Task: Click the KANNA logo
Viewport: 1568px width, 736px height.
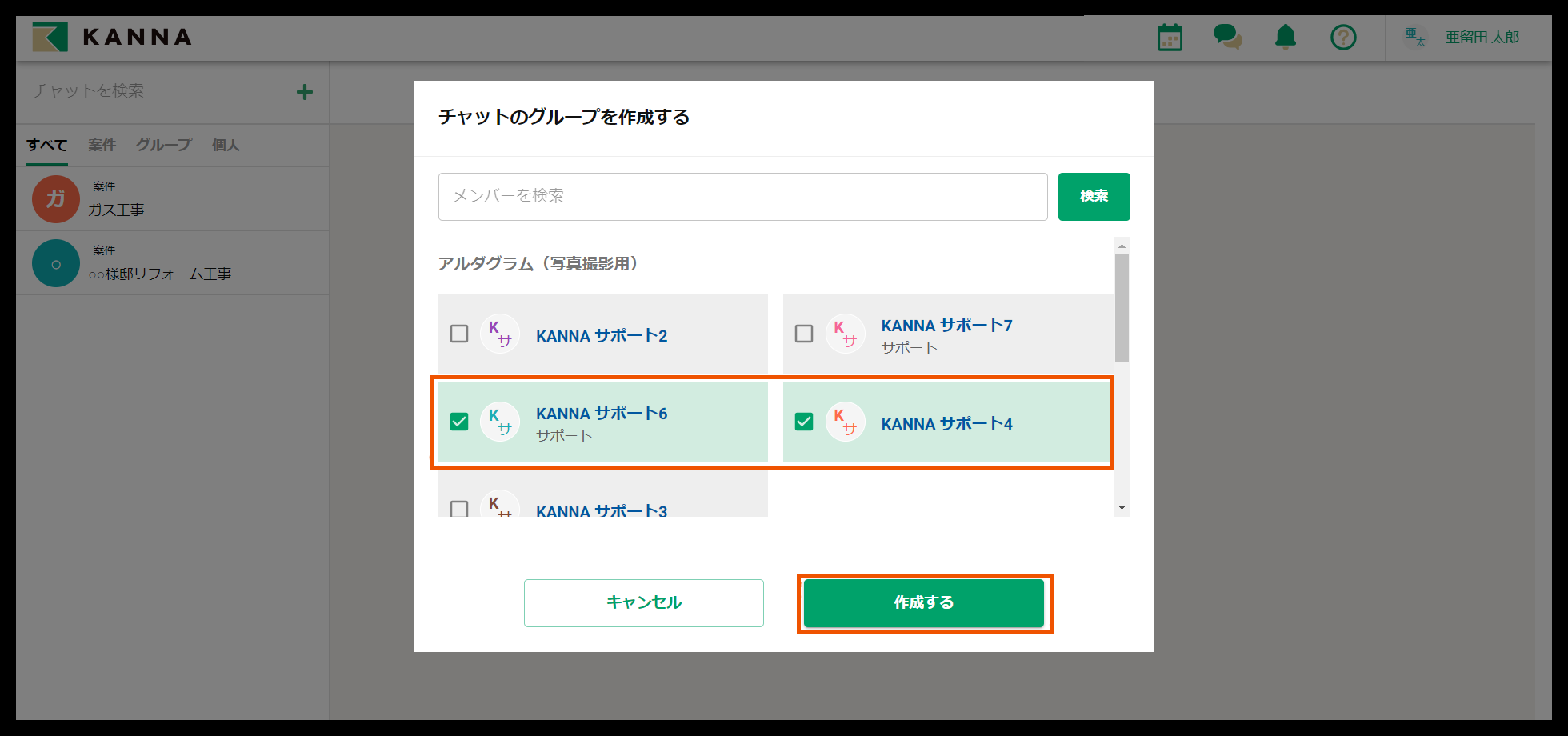Action: point(112,37)
